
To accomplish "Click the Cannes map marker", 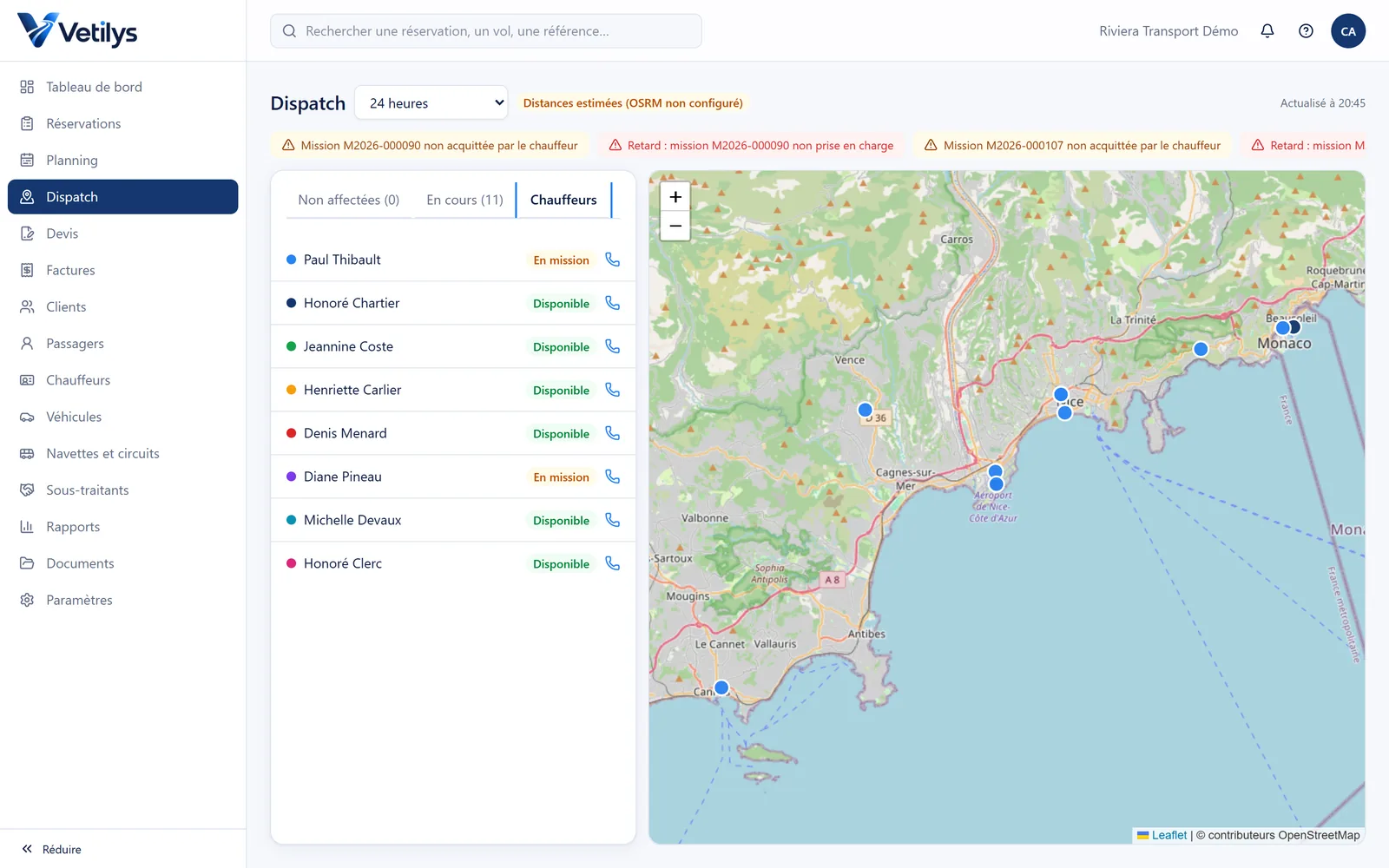I will click(x=721, y=687).
